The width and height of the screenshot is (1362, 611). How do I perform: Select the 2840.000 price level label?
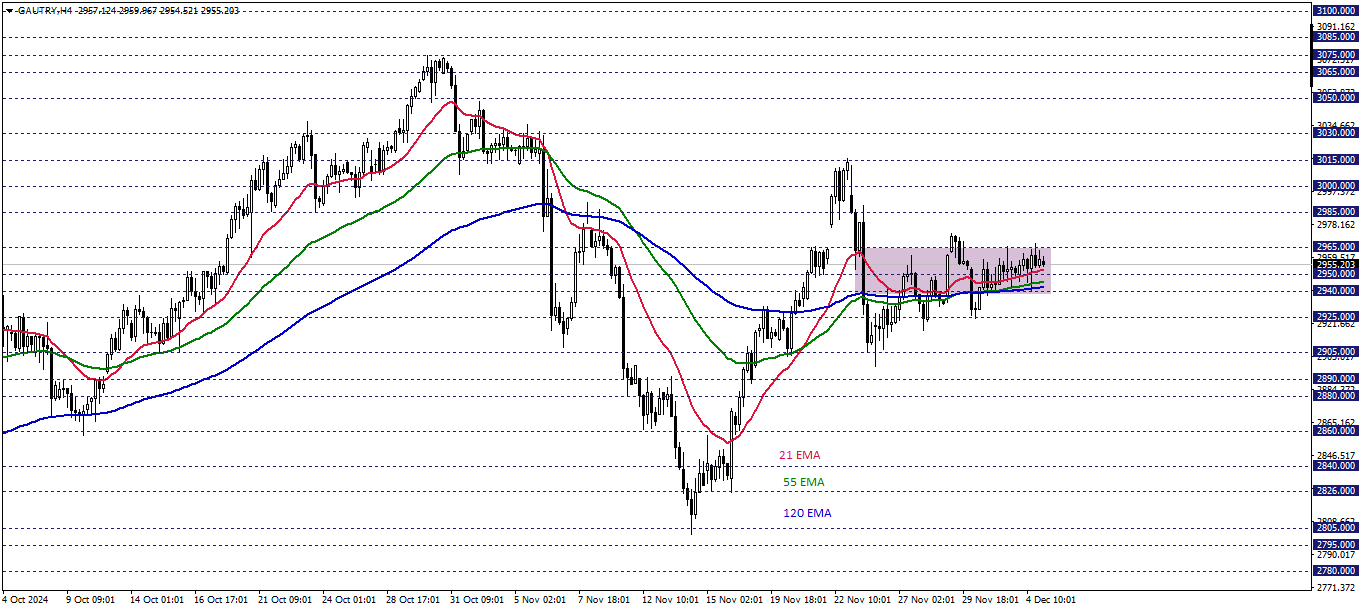coord(1335,466)
